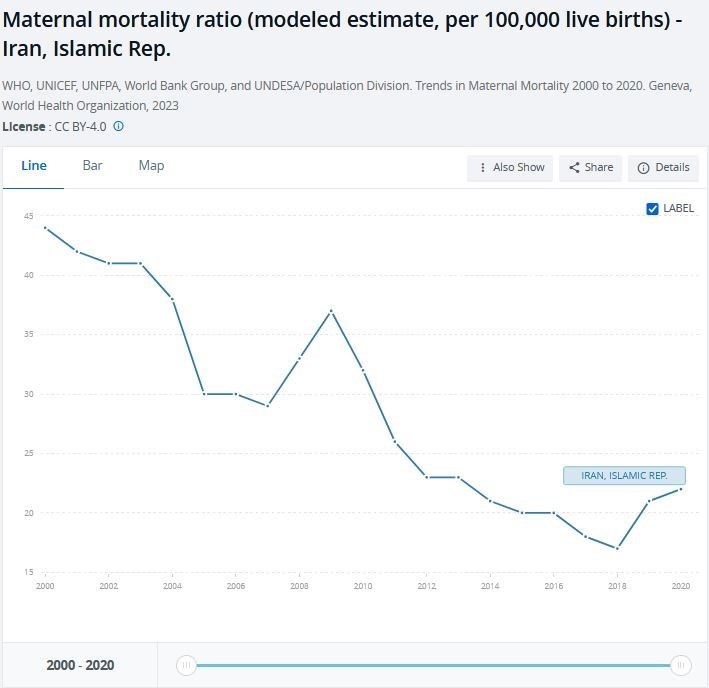Click the right year range slider handle
This screenshot has height=688, width=709.
[680, 665]
